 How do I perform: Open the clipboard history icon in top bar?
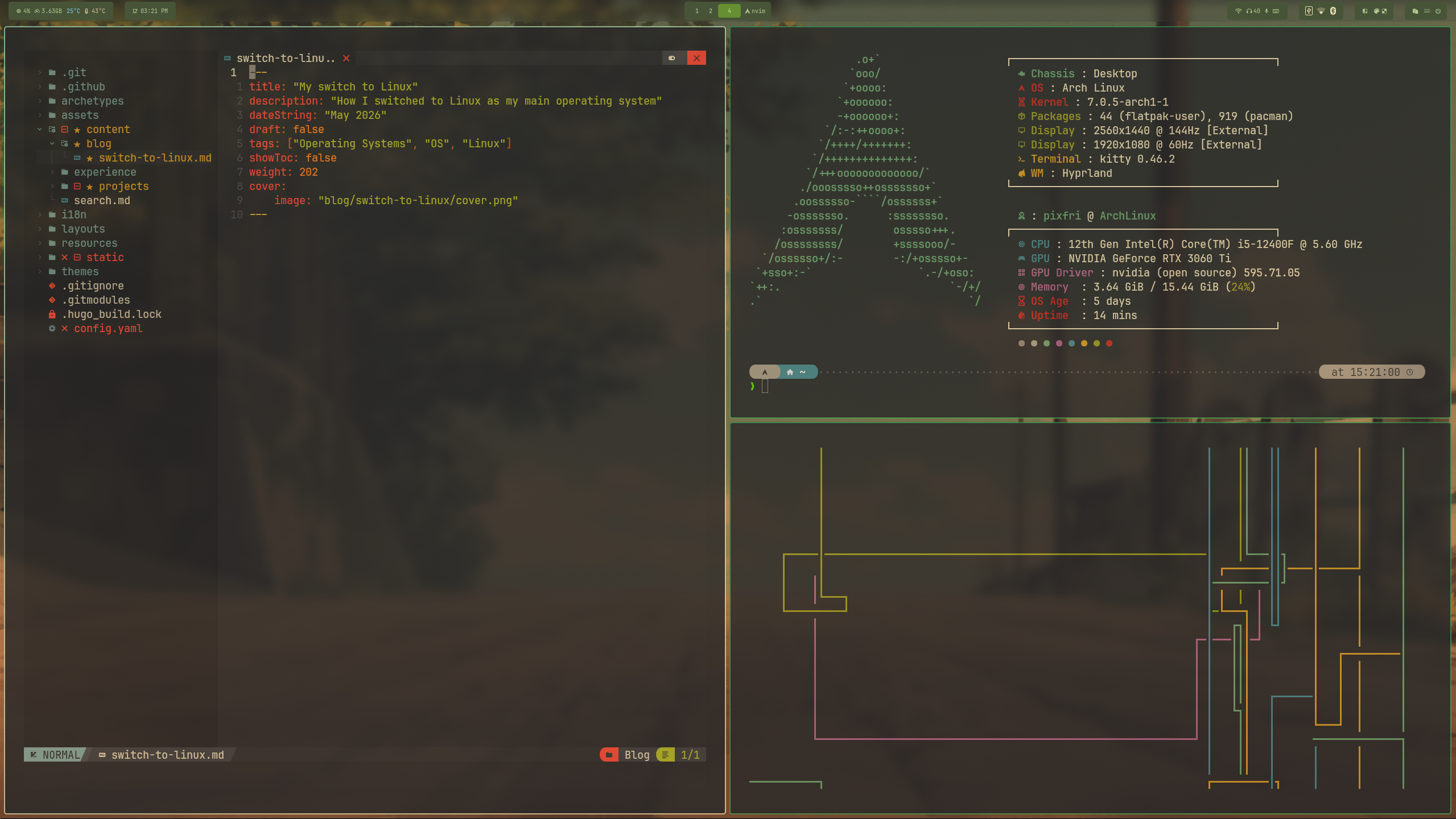coord(1415,11)
